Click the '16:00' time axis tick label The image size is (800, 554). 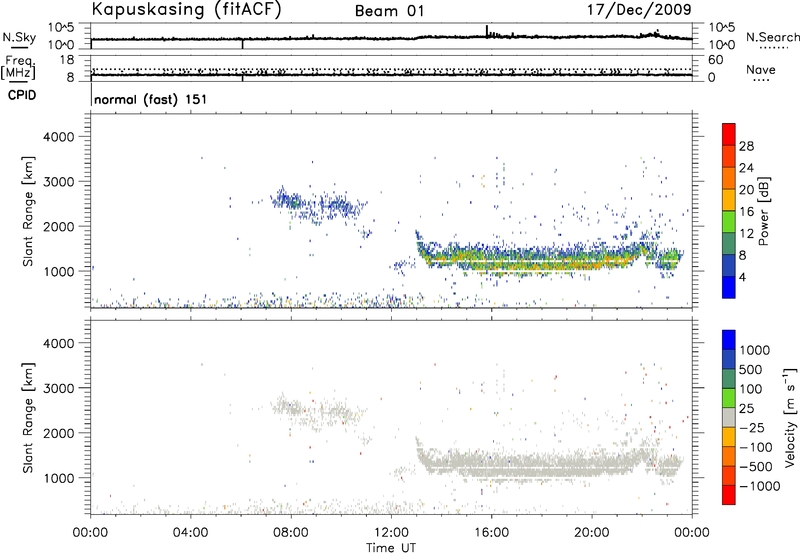click(491, 533)
